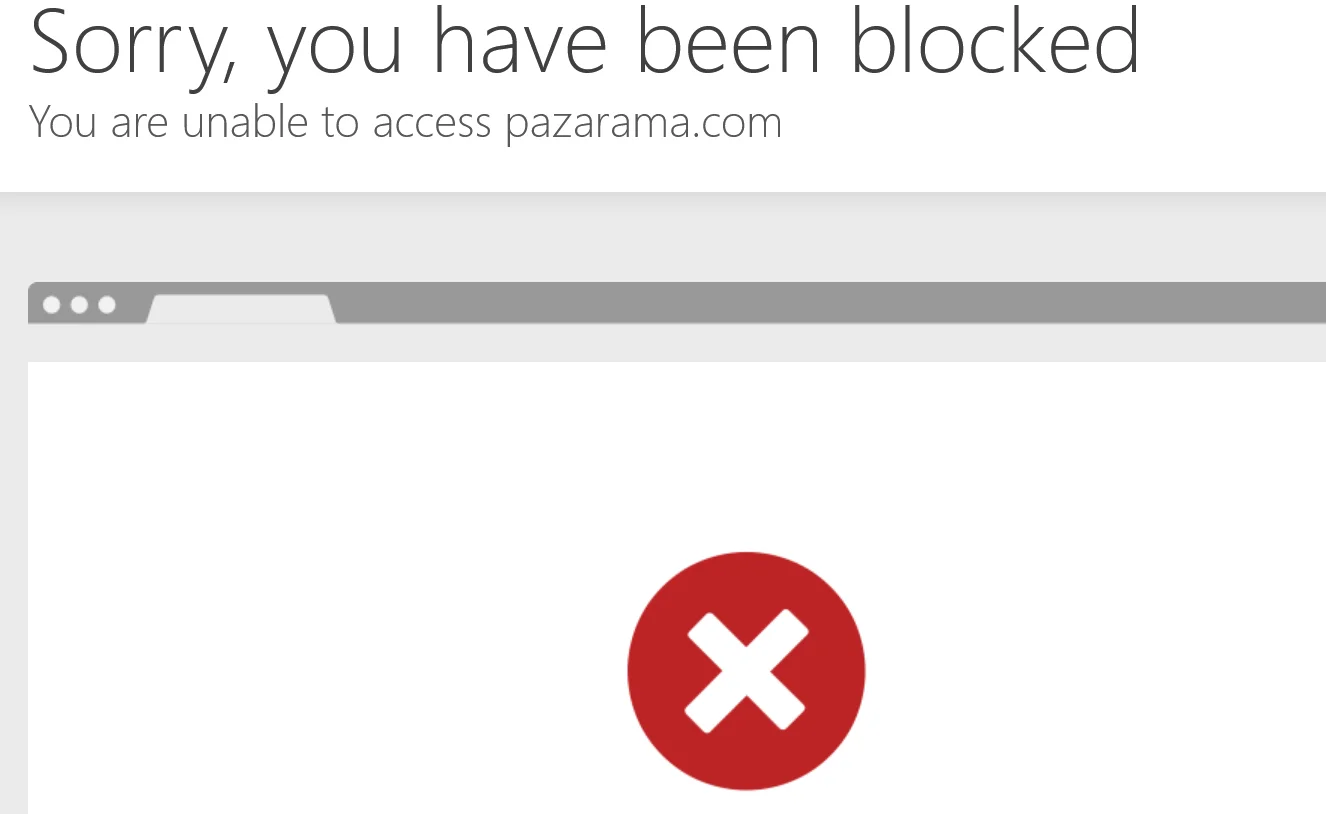This screenshot has width=1326, height=814.
Task: Click the white page area of browser illustration
Action: (677, 588)
